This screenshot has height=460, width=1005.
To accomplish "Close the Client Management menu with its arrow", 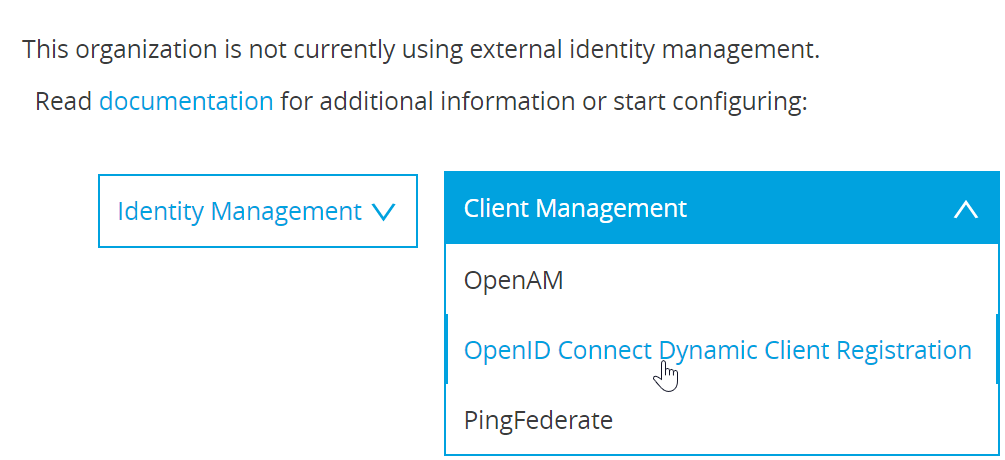I will pos(965,209).
